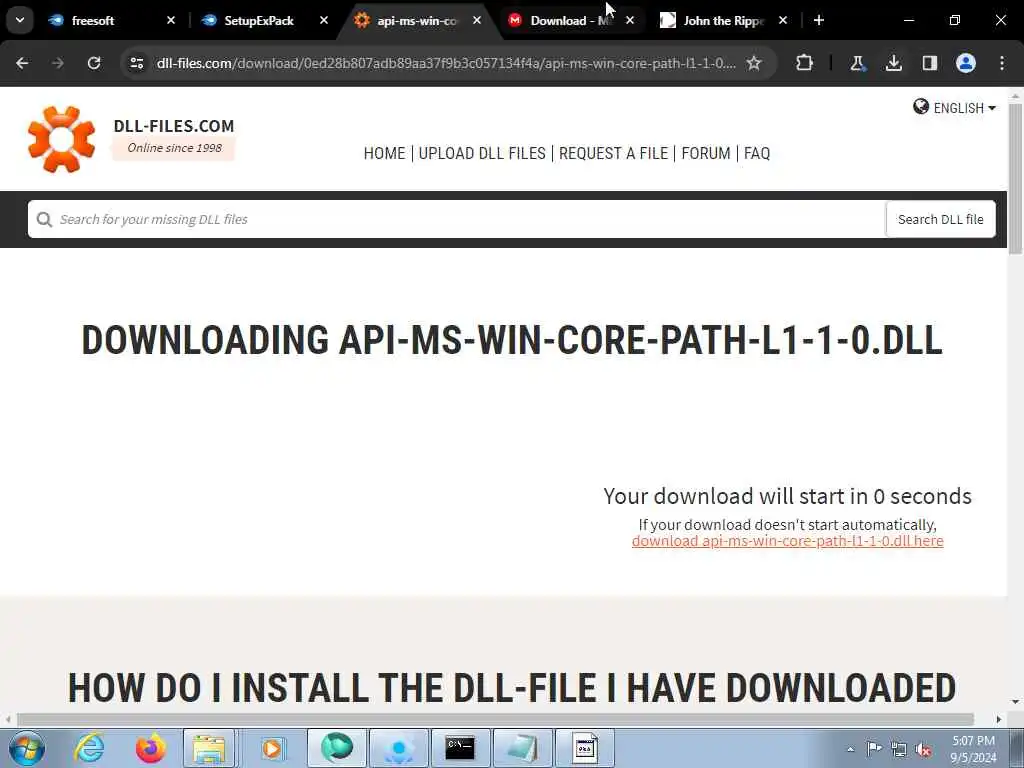This screenshot has height=768, width=1024.
Task: Open the tab search dropdown
Action: (20, 20)
